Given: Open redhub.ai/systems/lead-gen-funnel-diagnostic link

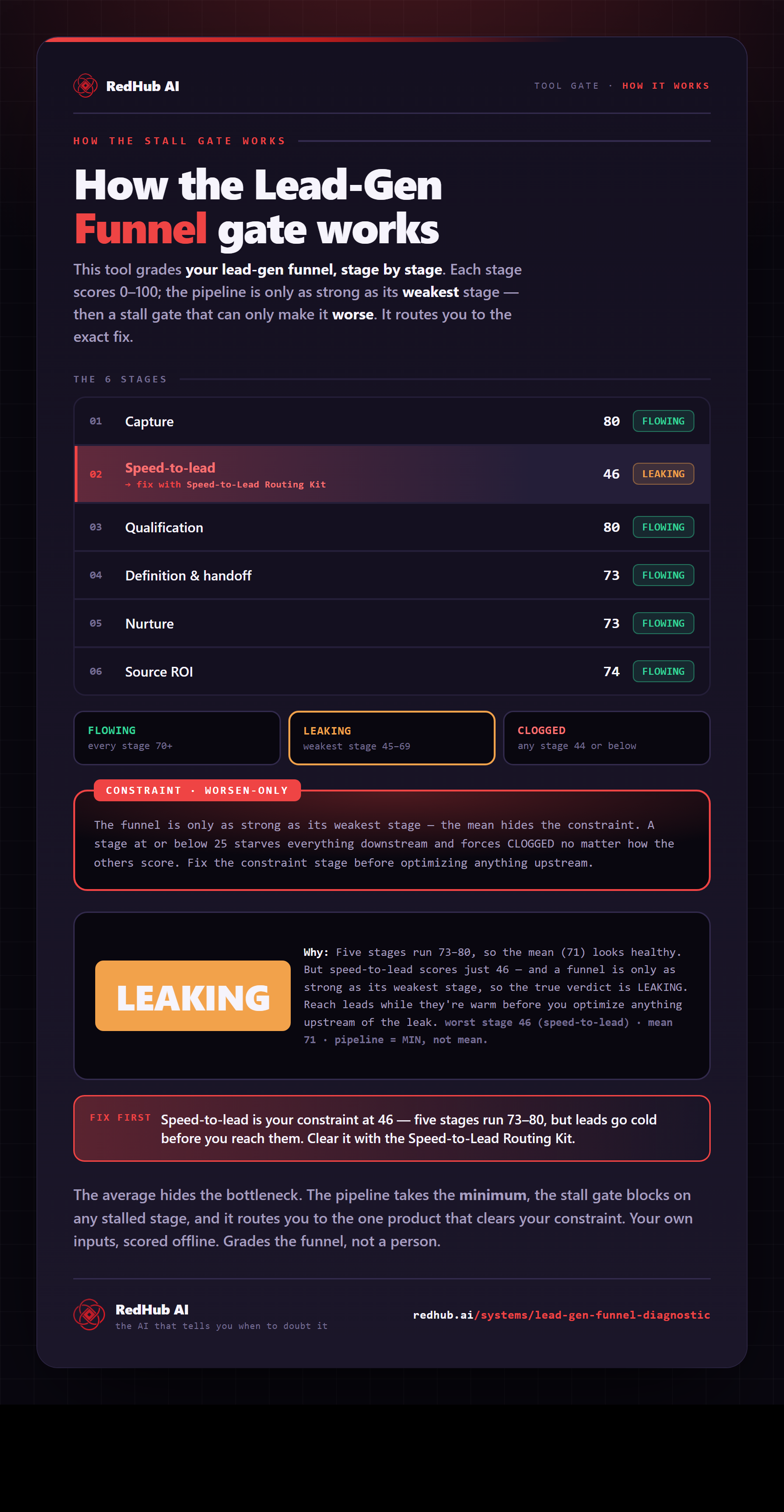Looking at the screenshot, I should tap(561, 1315).
